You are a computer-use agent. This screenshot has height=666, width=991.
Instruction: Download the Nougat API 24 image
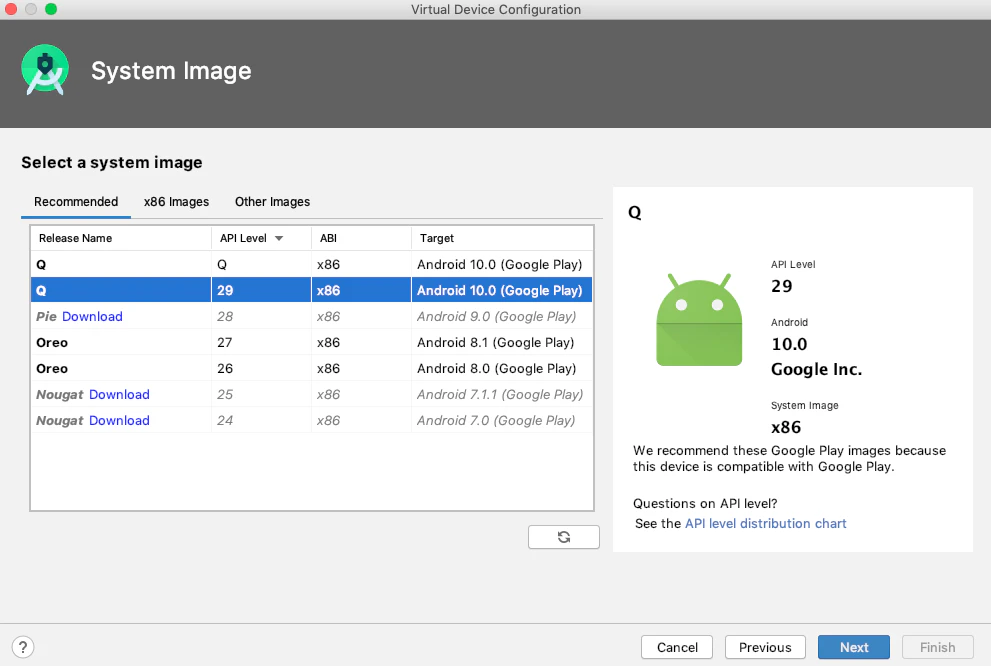[119, 420]
